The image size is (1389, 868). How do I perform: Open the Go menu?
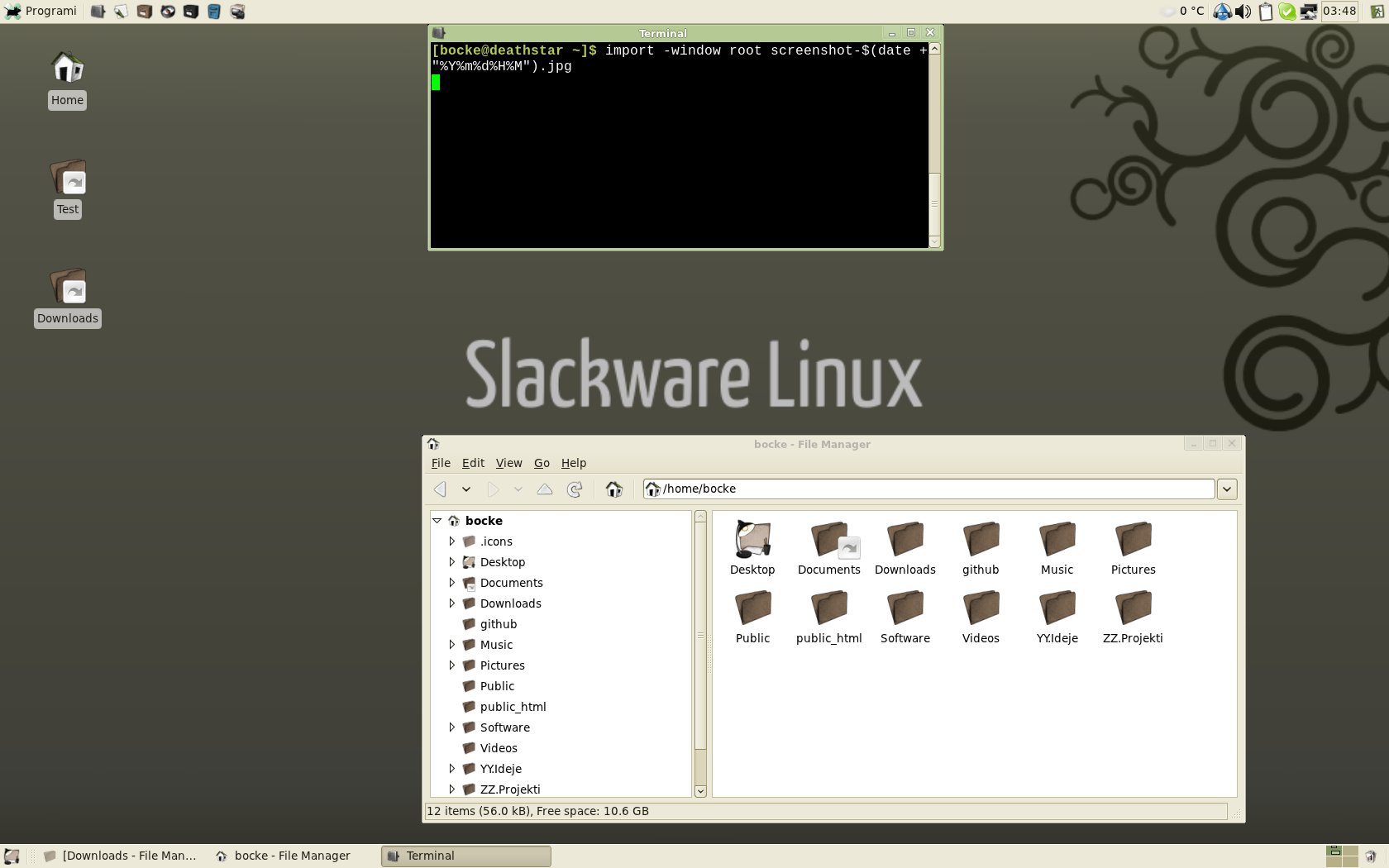(542, 463)
